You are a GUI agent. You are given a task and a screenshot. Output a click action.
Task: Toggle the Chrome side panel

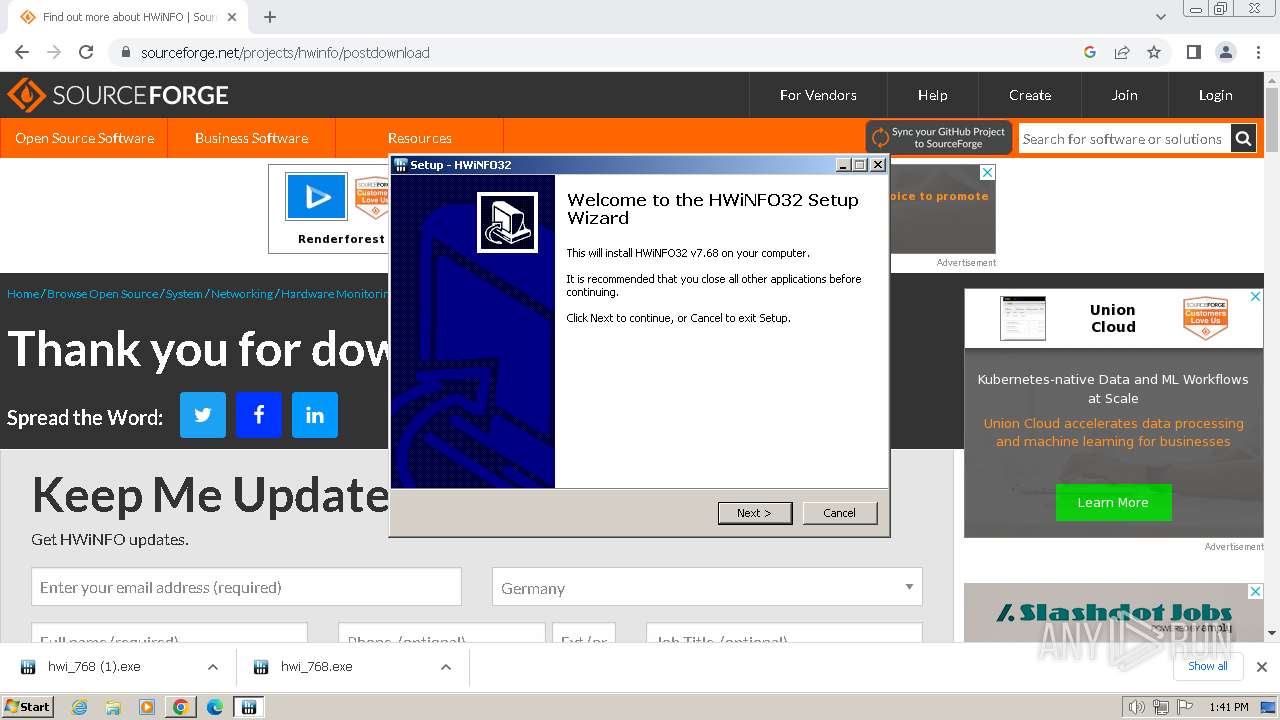click(1193, 52)
